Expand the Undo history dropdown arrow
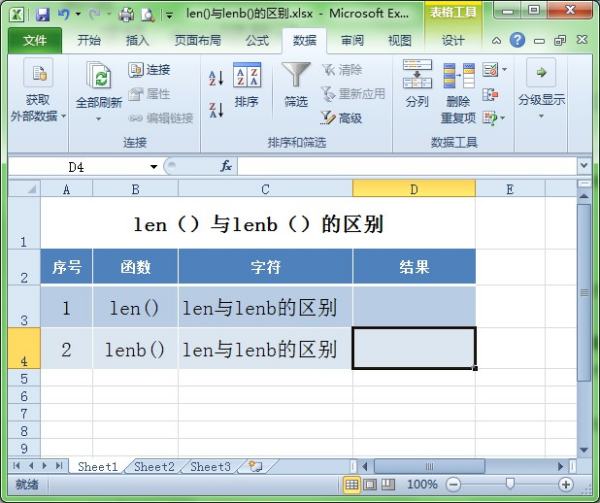Screen dimensions: 600x503 [x=78, y=14]
